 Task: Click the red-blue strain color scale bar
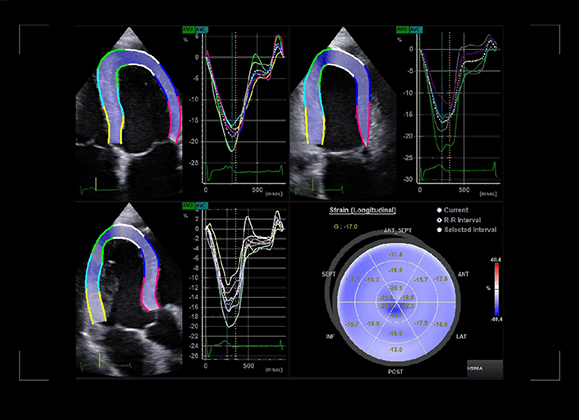pos(497,289)
